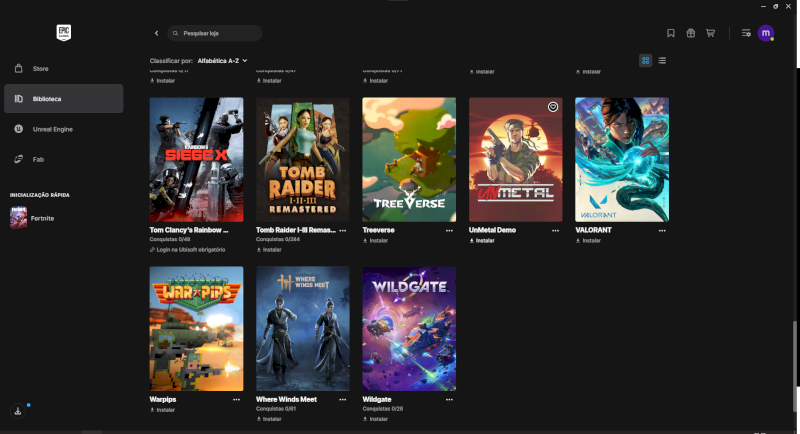Switch to grid view
This screenshot has width=800, height=434.
click(x=645, y=60)
